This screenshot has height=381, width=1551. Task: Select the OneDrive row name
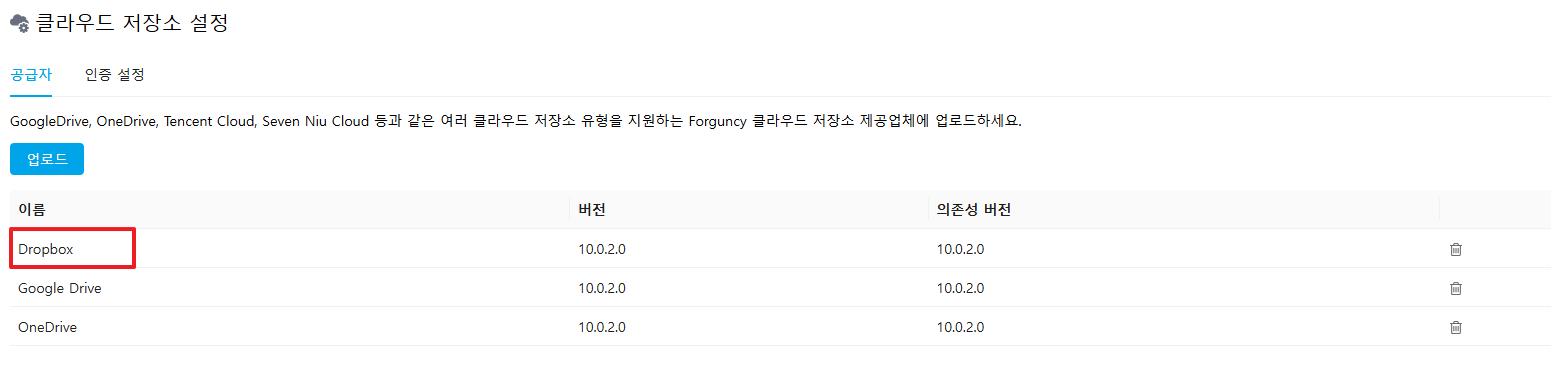pos(48,327)
